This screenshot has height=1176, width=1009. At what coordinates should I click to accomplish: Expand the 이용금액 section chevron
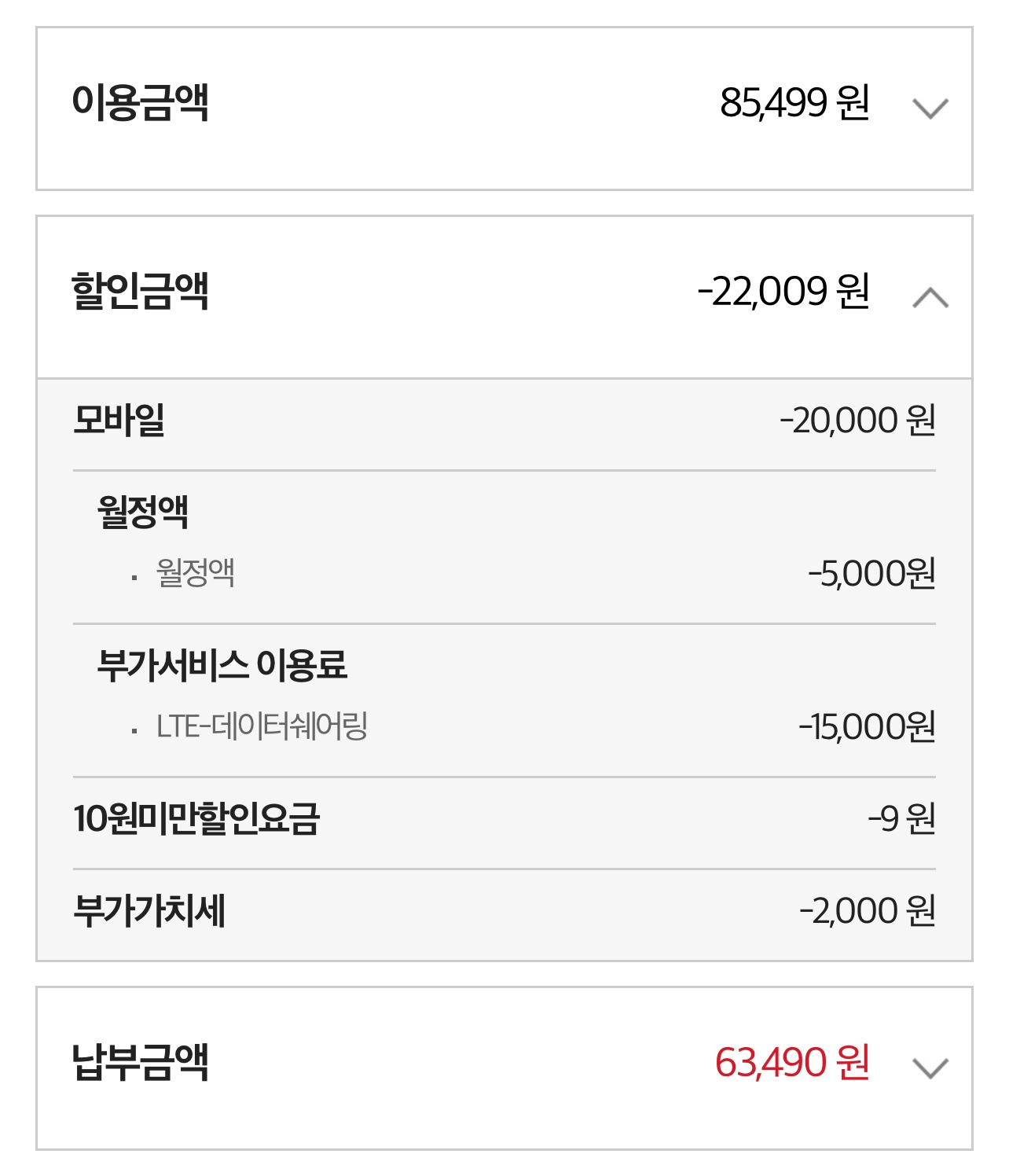(930, 108)
